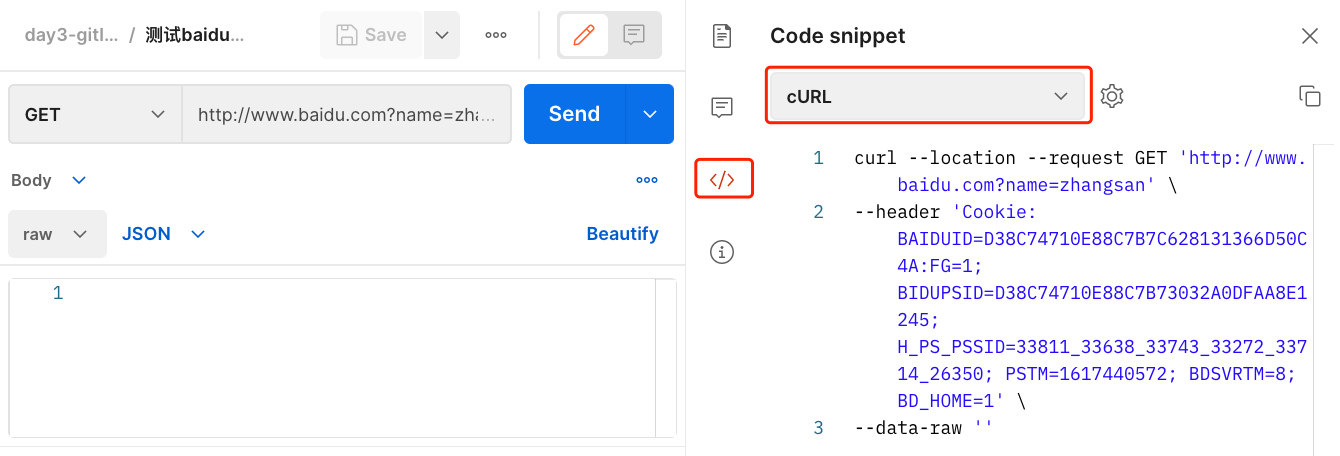Open the cURL language dropdown
Image resolution: width=1340 pixels, height=456 pixels.
pyautogui.click(x=928, y=97)
